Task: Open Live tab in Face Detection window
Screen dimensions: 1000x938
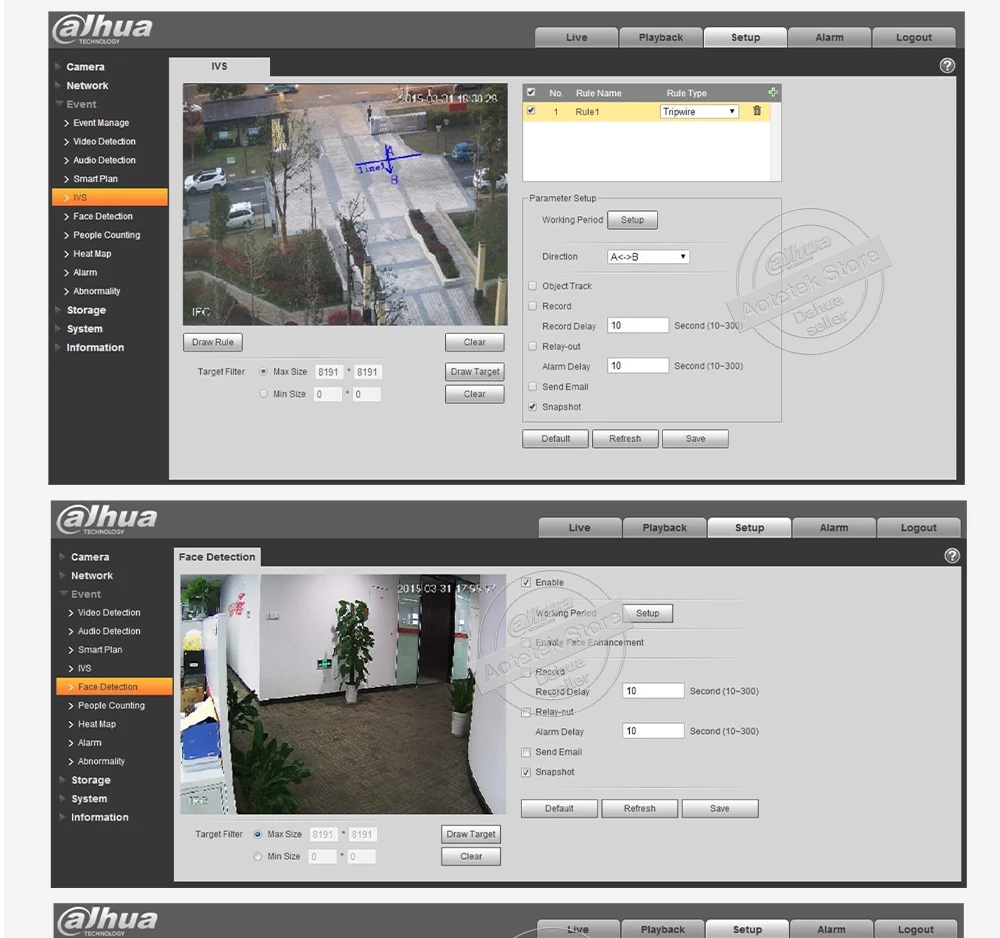Action: (579, 527)
